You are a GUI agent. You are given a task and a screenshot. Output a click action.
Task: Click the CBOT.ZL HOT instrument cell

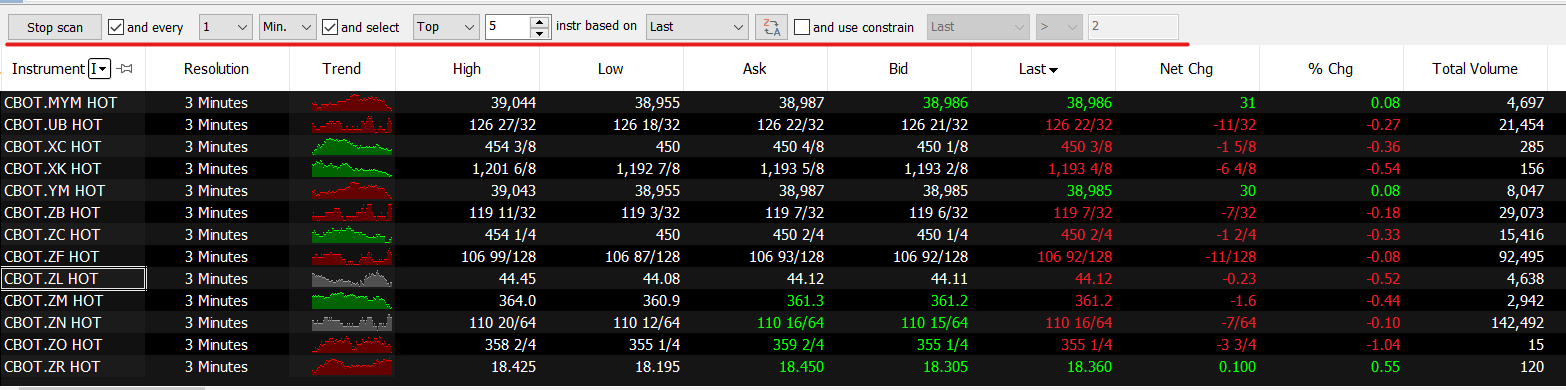(x=74, y=278)
